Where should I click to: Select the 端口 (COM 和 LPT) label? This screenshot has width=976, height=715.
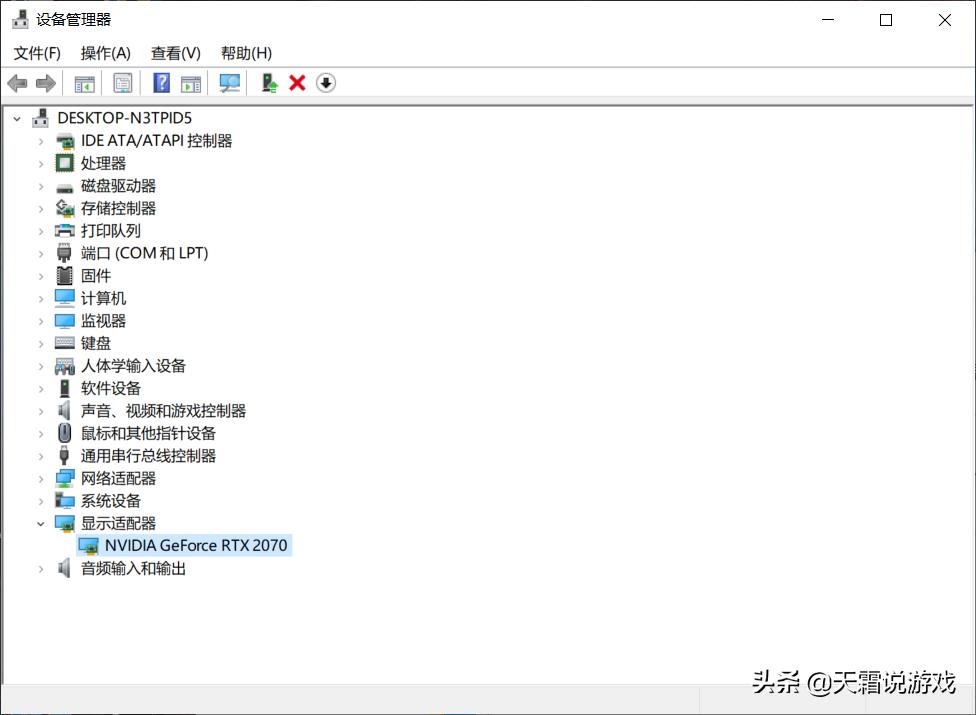click(x=144, y=253)
